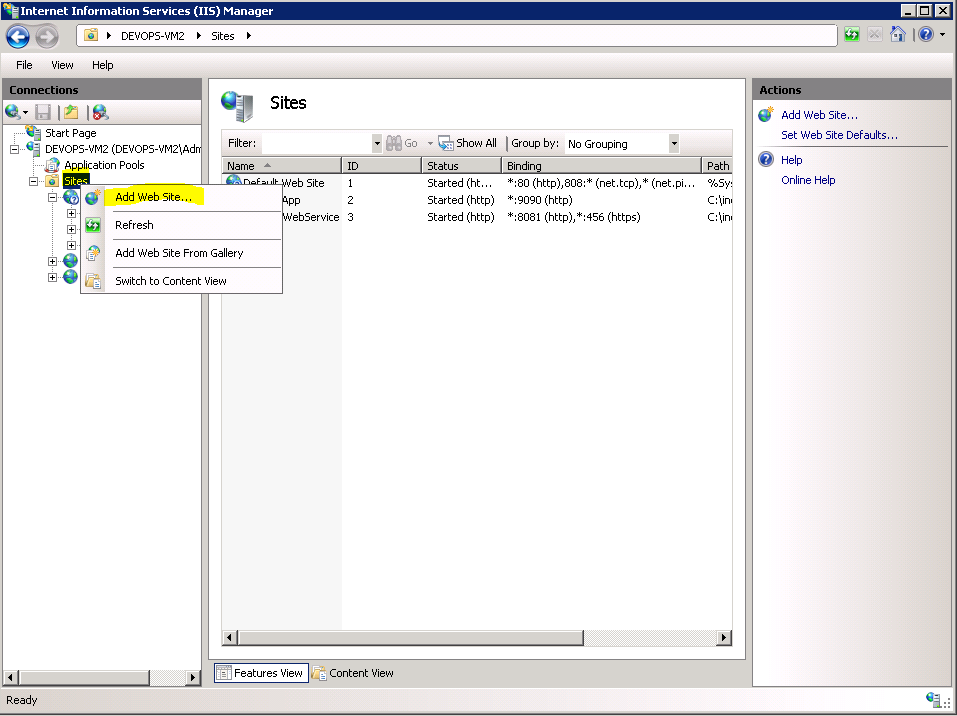Select the Application Pools node in the tree

(x=104, y=165)
